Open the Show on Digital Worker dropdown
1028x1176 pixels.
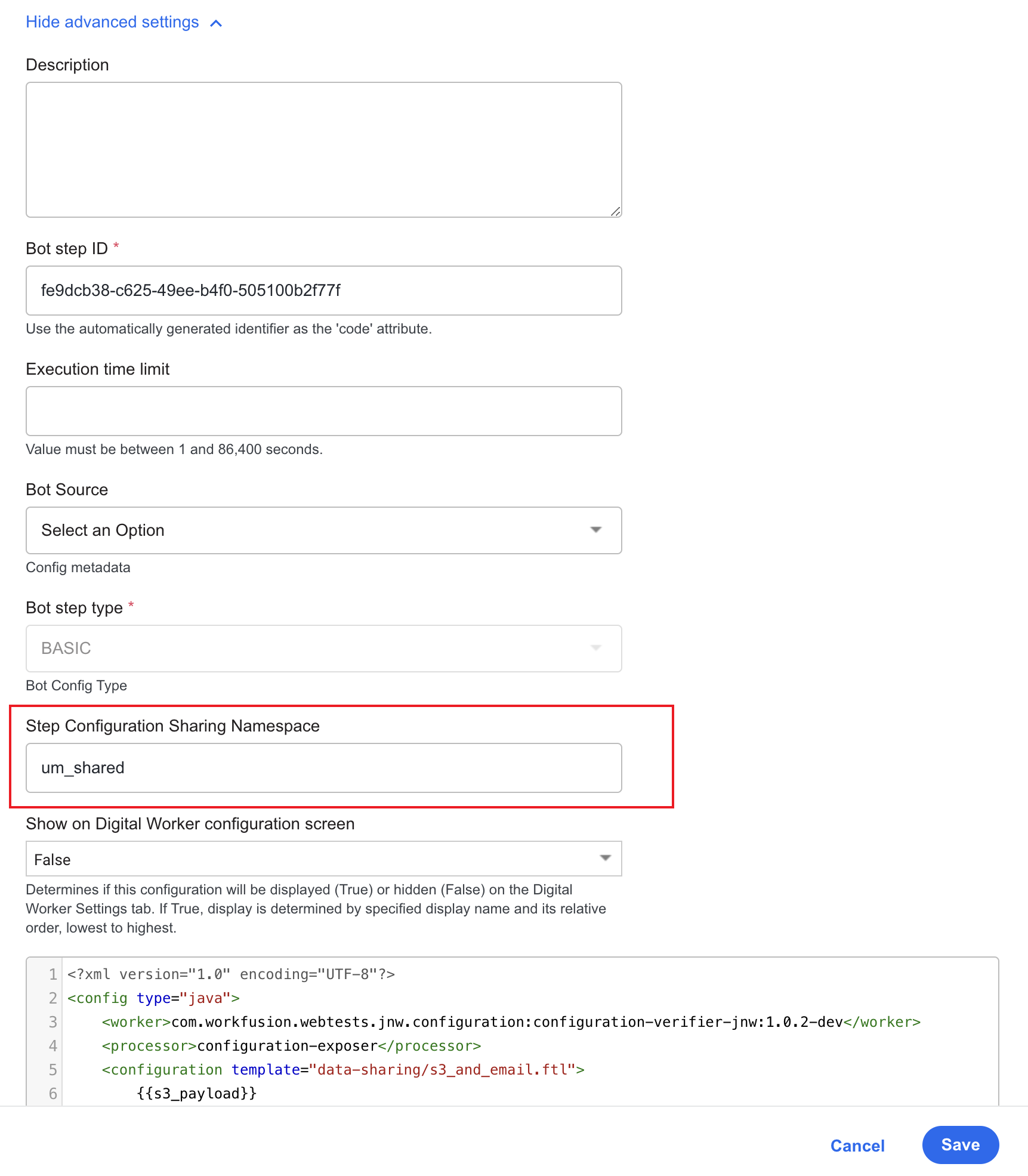click(x=324, y=859)
